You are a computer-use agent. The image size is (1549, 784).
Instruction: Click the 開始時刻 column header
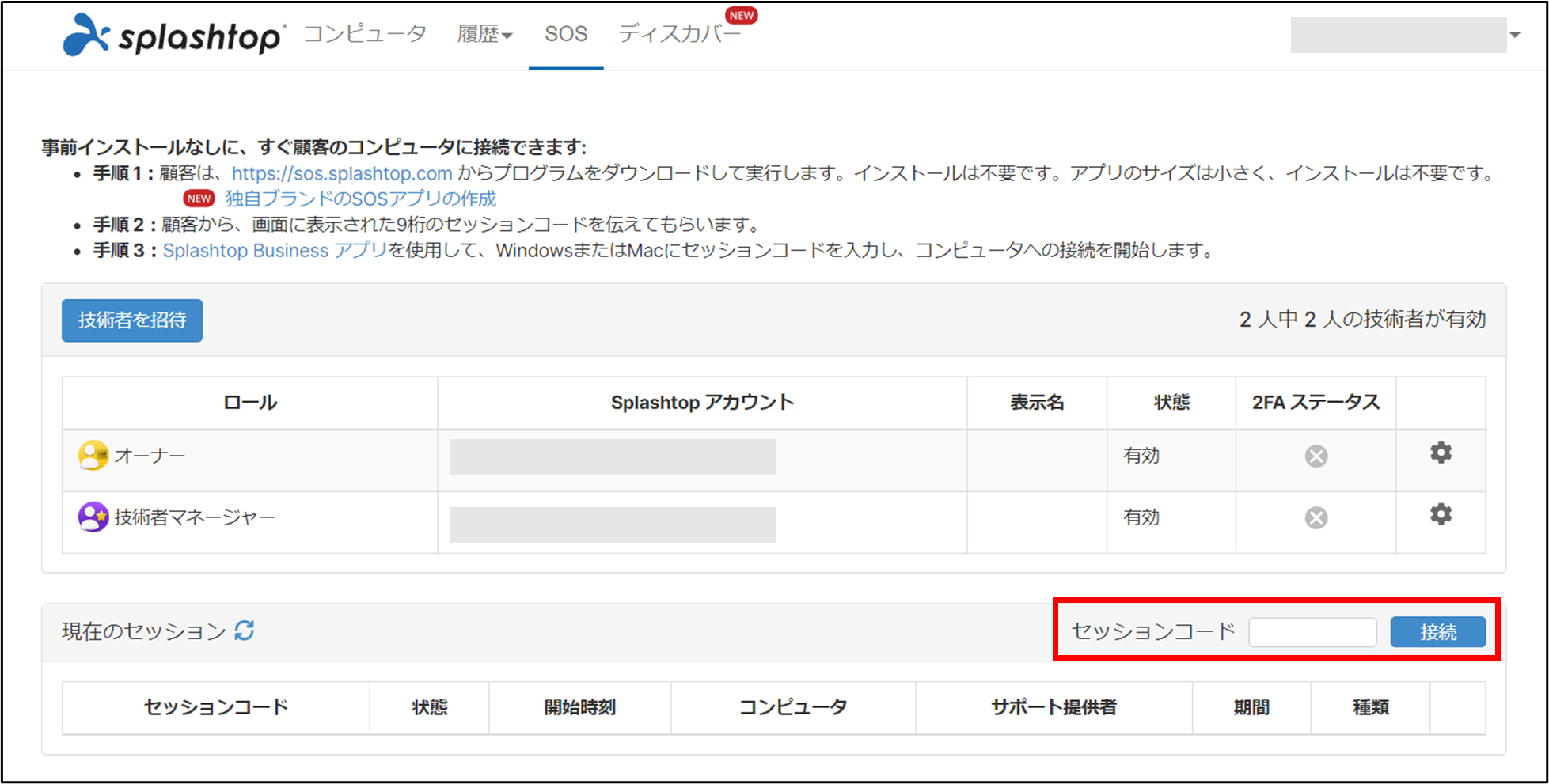(580, 707)
